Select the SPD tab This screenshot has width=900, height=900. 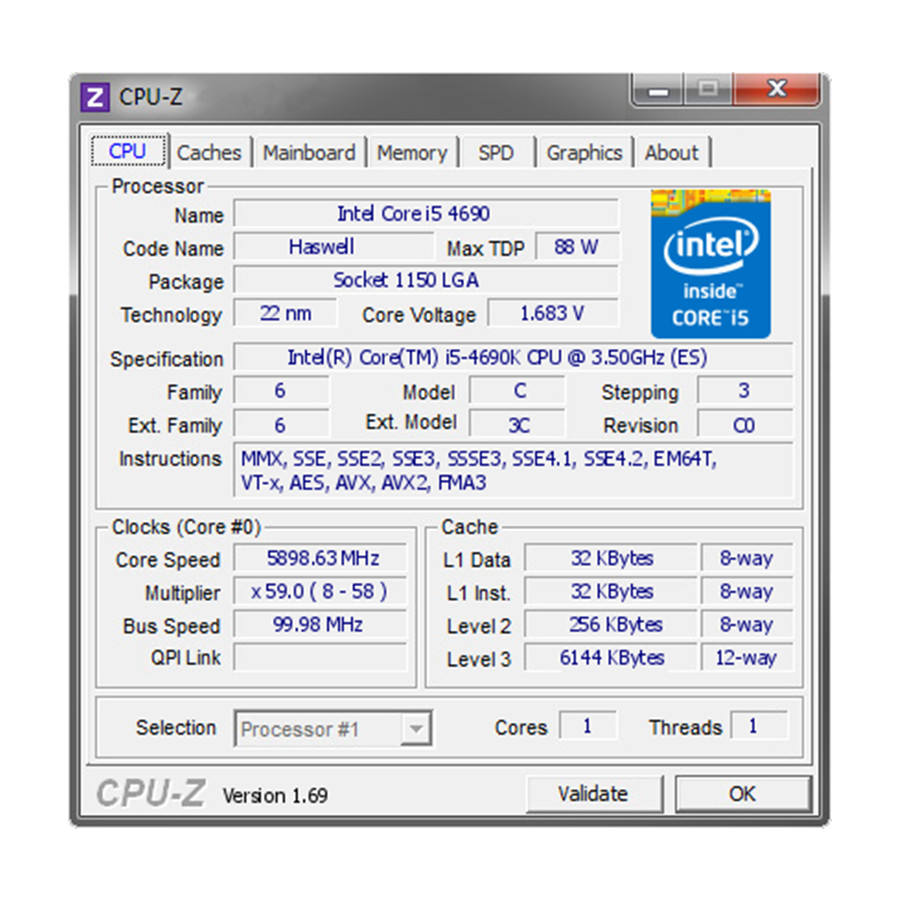click(x=496, y=153)
